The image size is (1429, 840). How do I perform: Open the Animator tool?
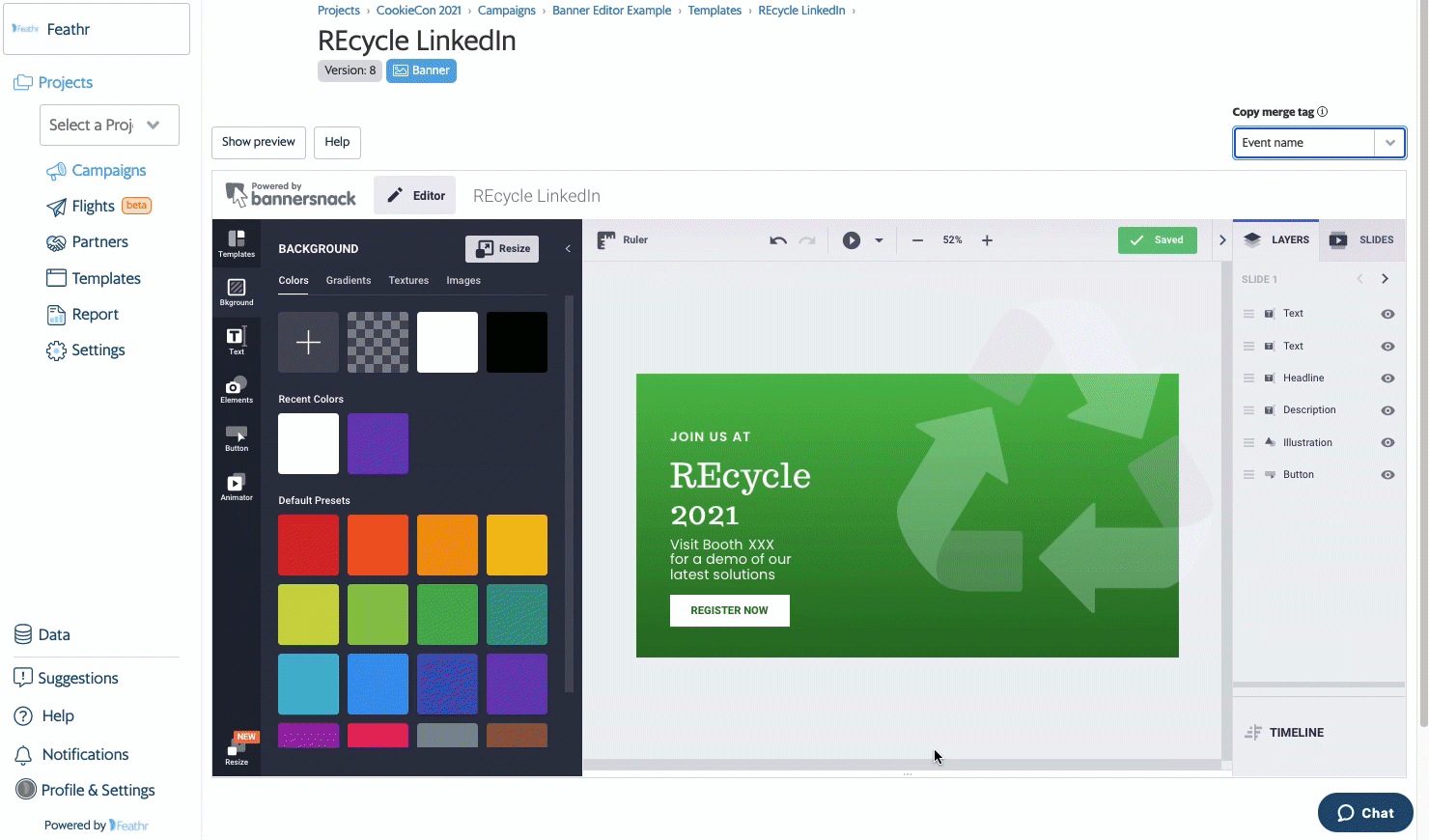pyautogui.click(x=237, y=487)
